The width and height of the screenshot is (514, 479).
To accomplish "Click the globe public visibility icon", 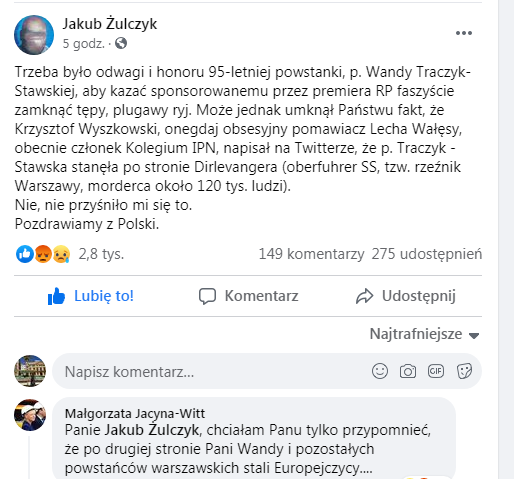I will [x=121, y=43].
